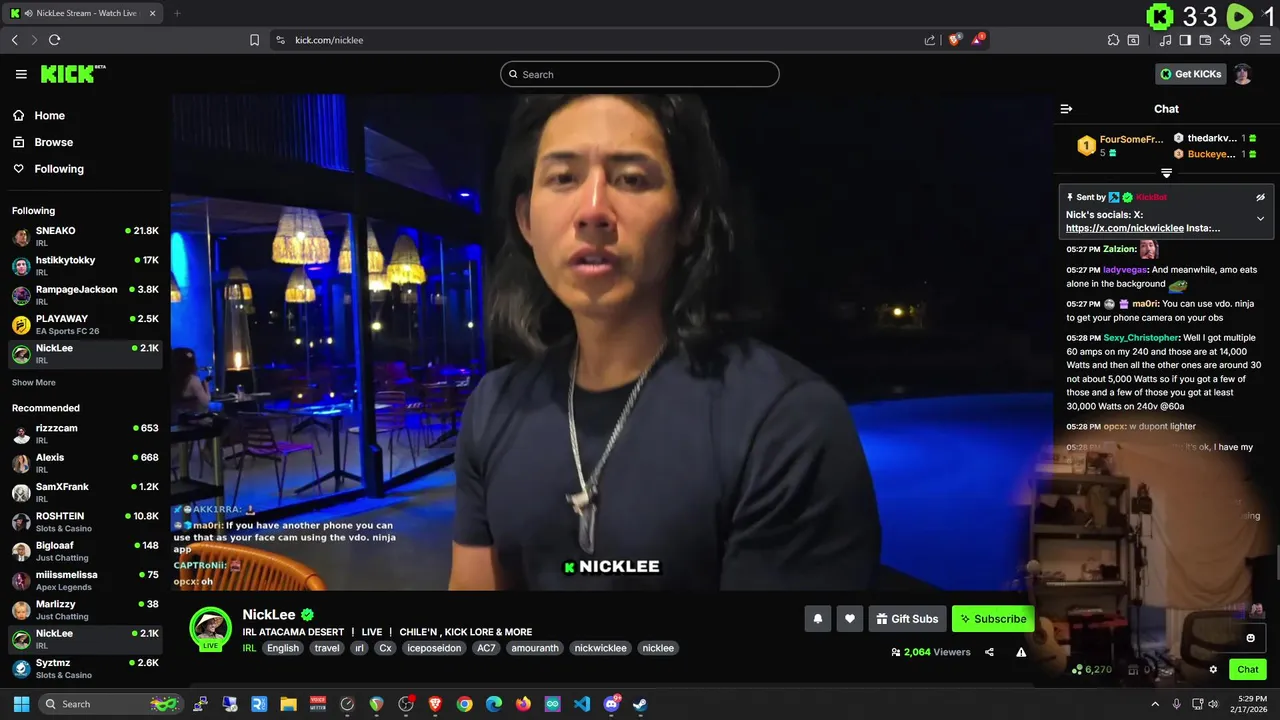Expand the pinned message chevron
1280x720 pixels.
1260,218
